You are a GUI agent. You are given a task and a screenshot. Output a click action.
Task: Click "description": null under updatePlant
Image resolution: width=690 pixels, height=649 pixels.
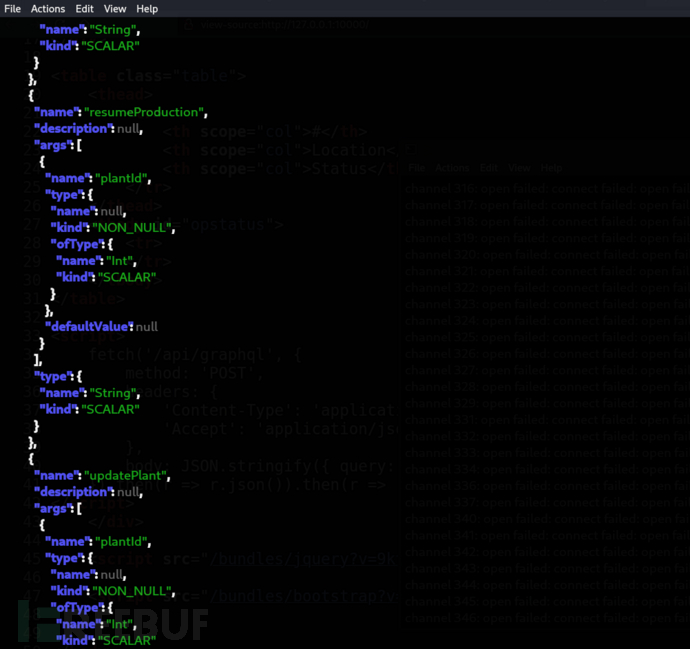pos(88,492)
